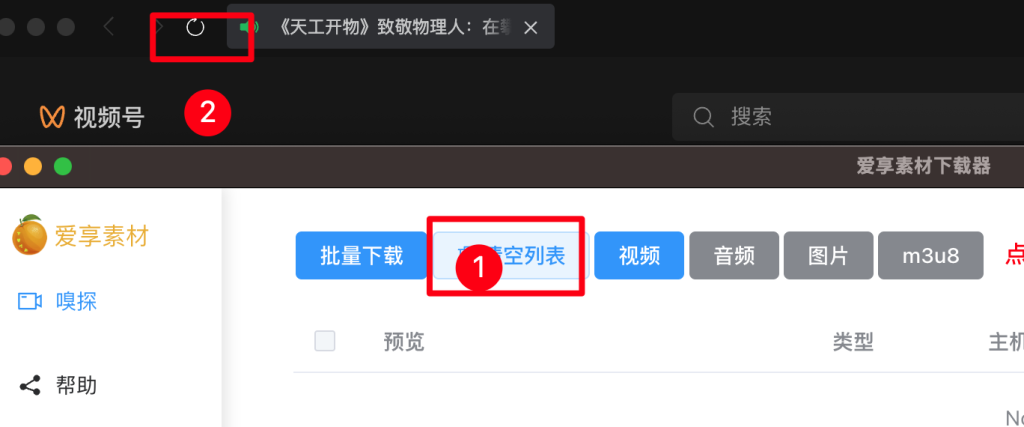The image size is (1024, 427).
Task: Tick the select-all checkbox beside 预览
Action: coord(325,341)
